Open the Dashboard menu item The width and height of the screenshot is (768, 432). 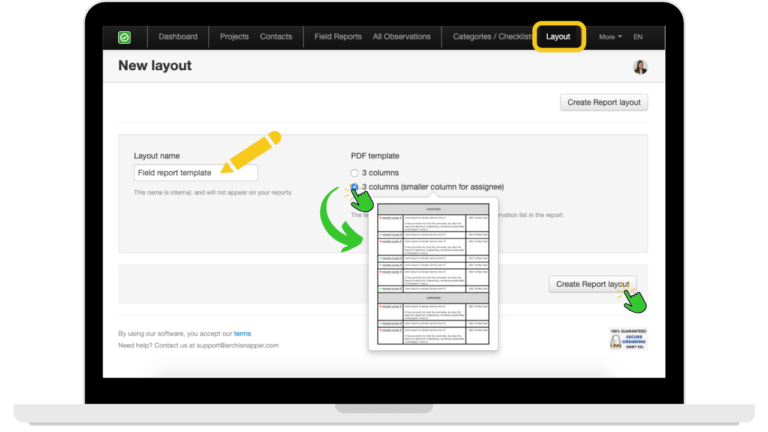coord(178,37)
